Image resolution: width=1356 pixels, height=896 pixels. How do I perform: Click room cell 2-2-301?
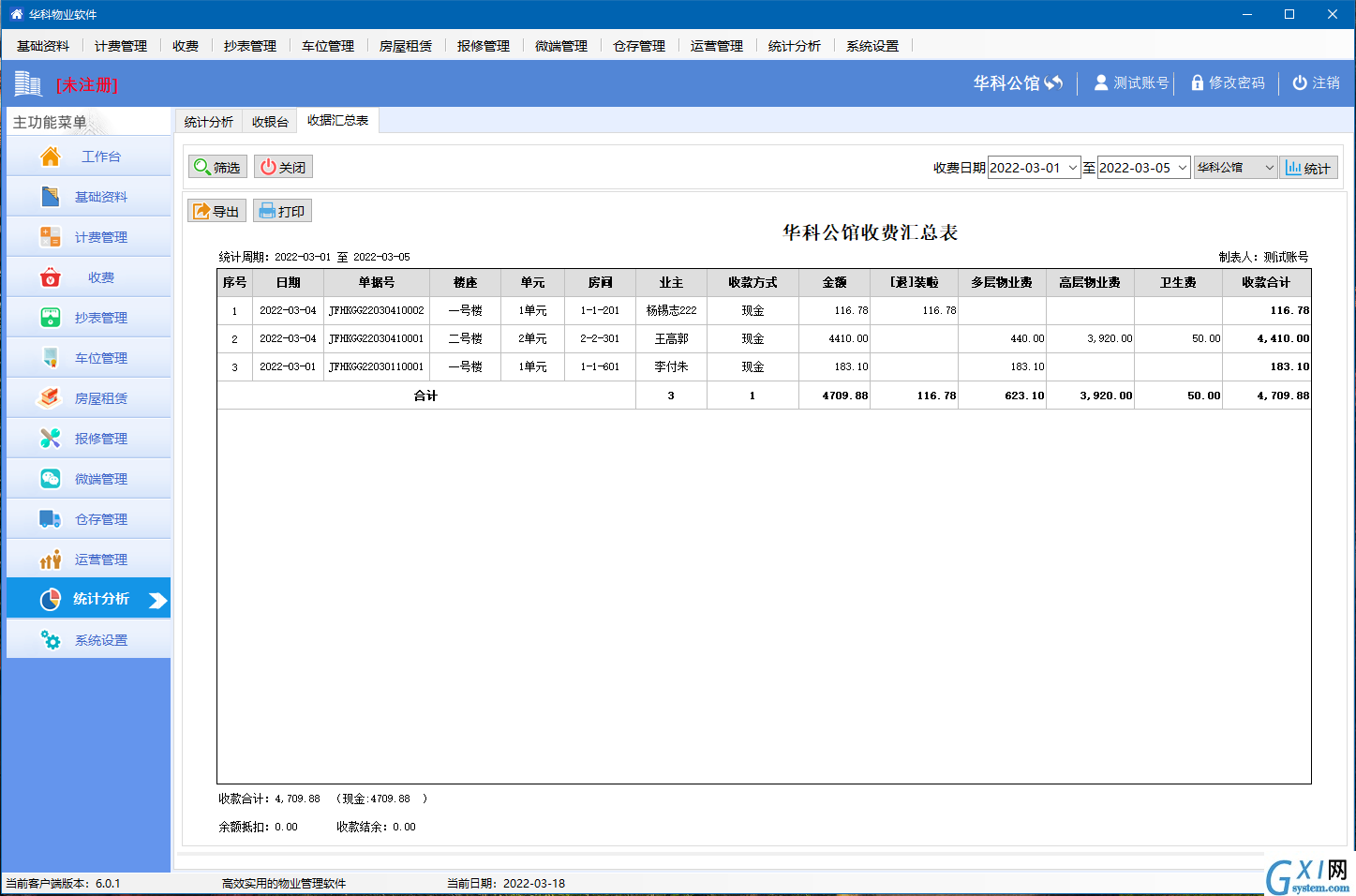(600, 338)
